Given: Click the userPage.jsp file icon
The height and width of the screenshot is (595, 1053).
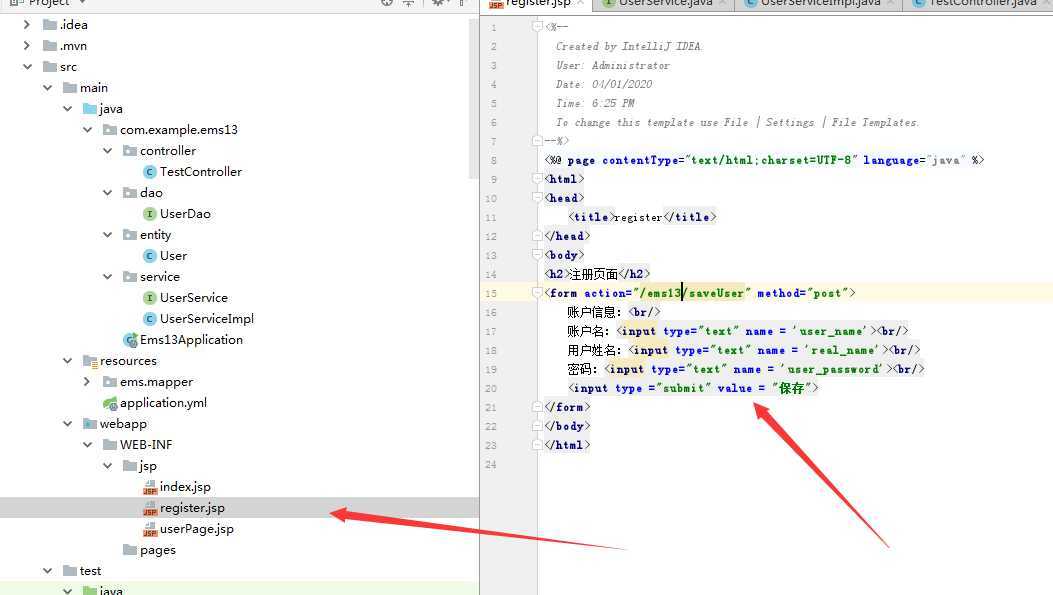Looking at the screenshot, I should [x=150, y=529].
